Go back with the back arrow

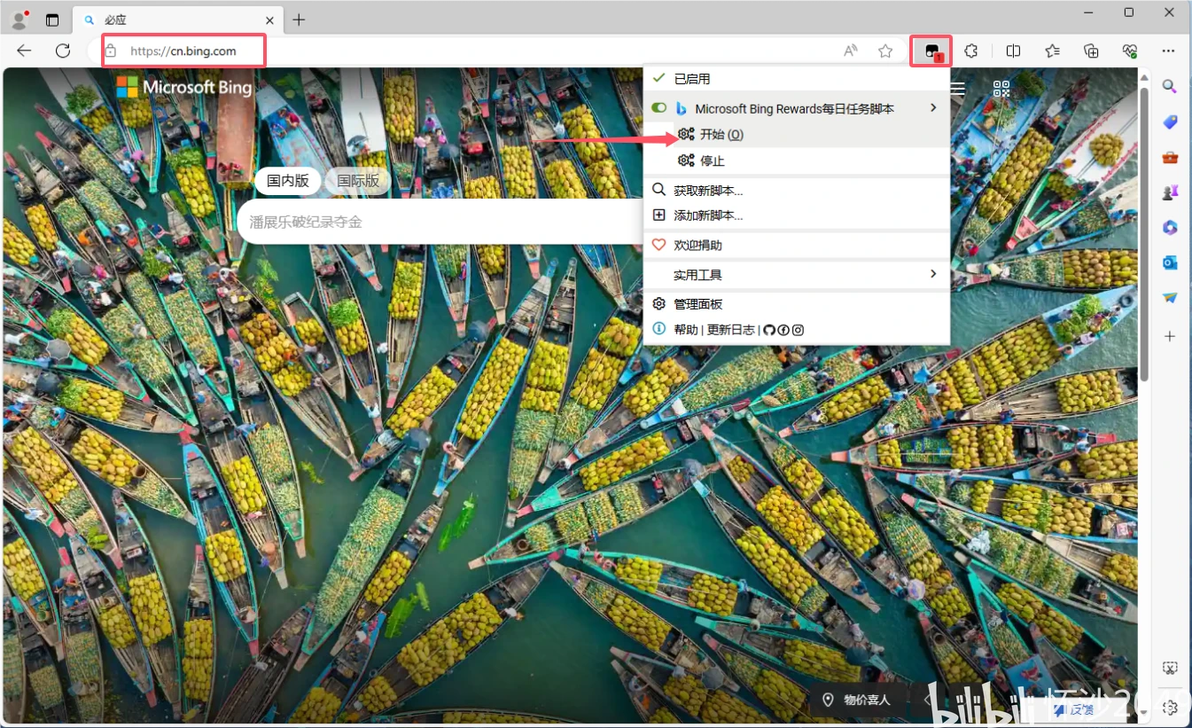tap(24, 51)
